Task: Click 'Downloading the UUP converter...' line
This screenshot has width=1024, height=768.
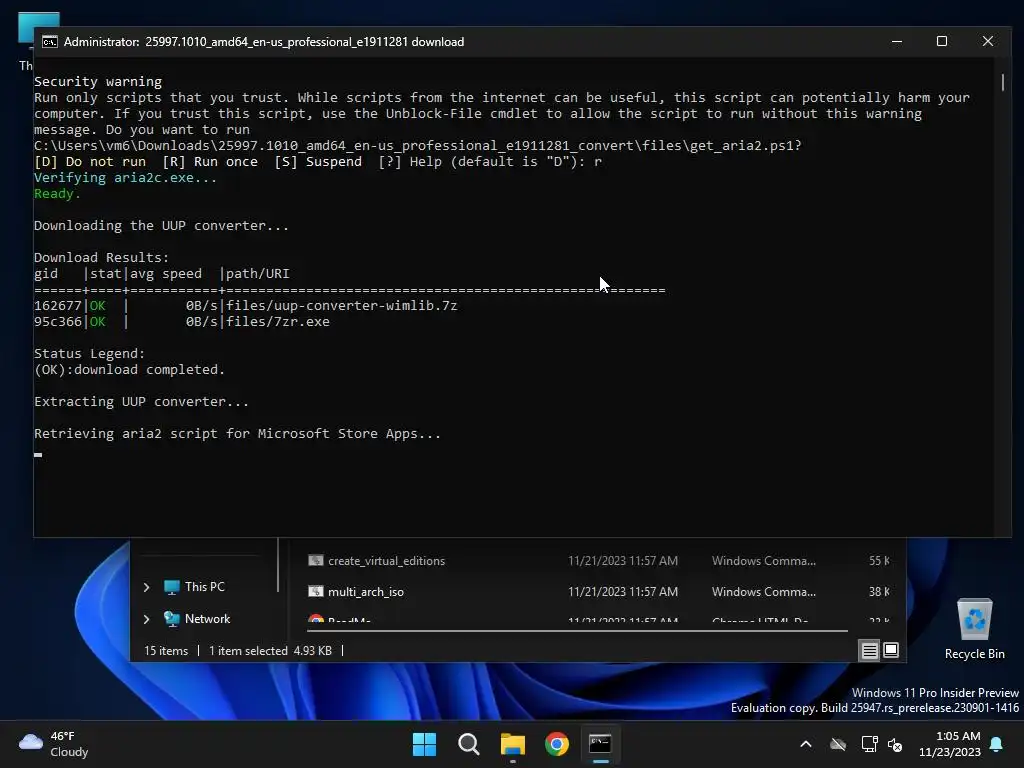Action: 161,226
